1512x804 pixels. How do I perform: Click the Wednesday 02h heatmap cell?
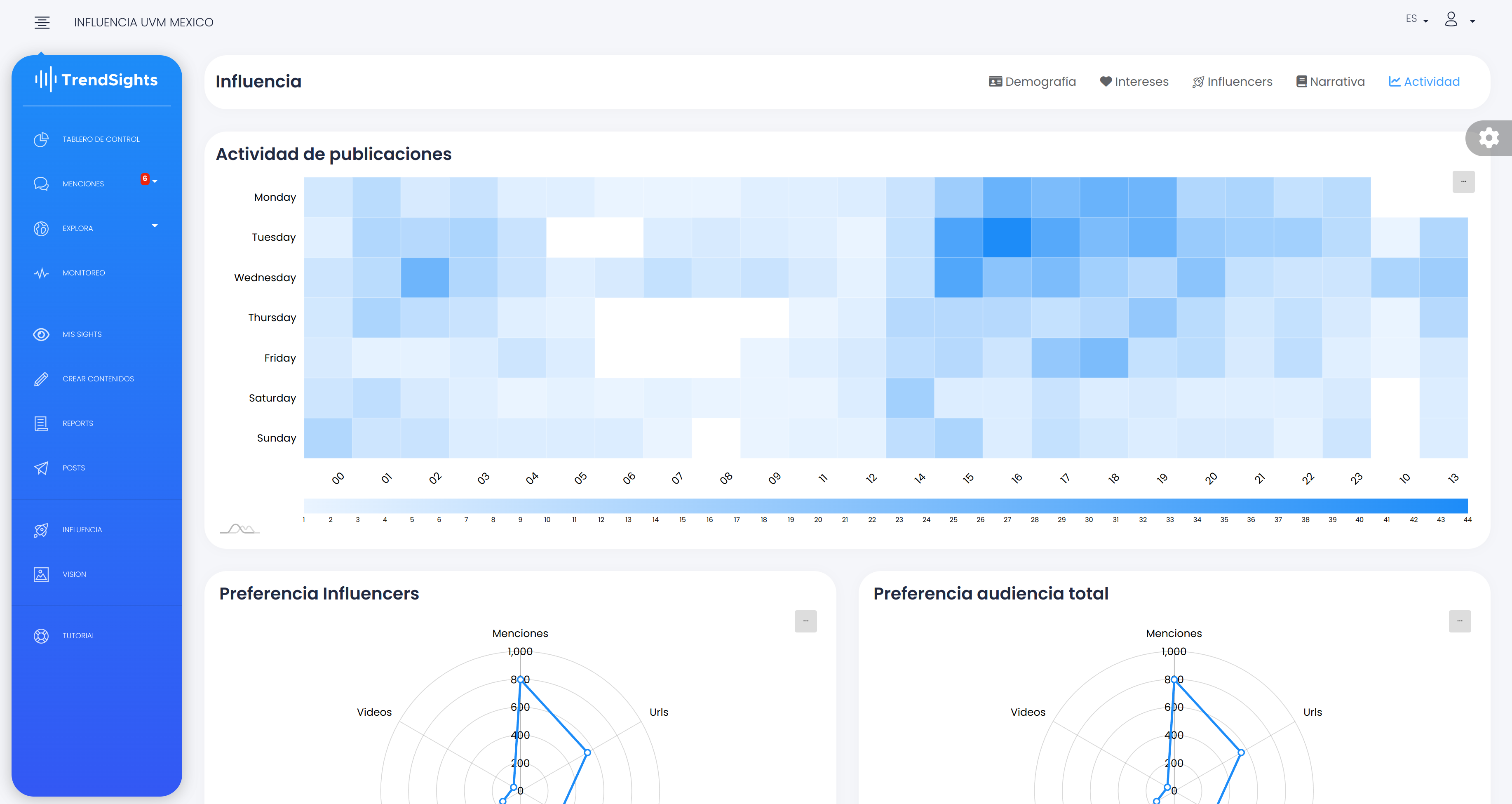[425, 277]
